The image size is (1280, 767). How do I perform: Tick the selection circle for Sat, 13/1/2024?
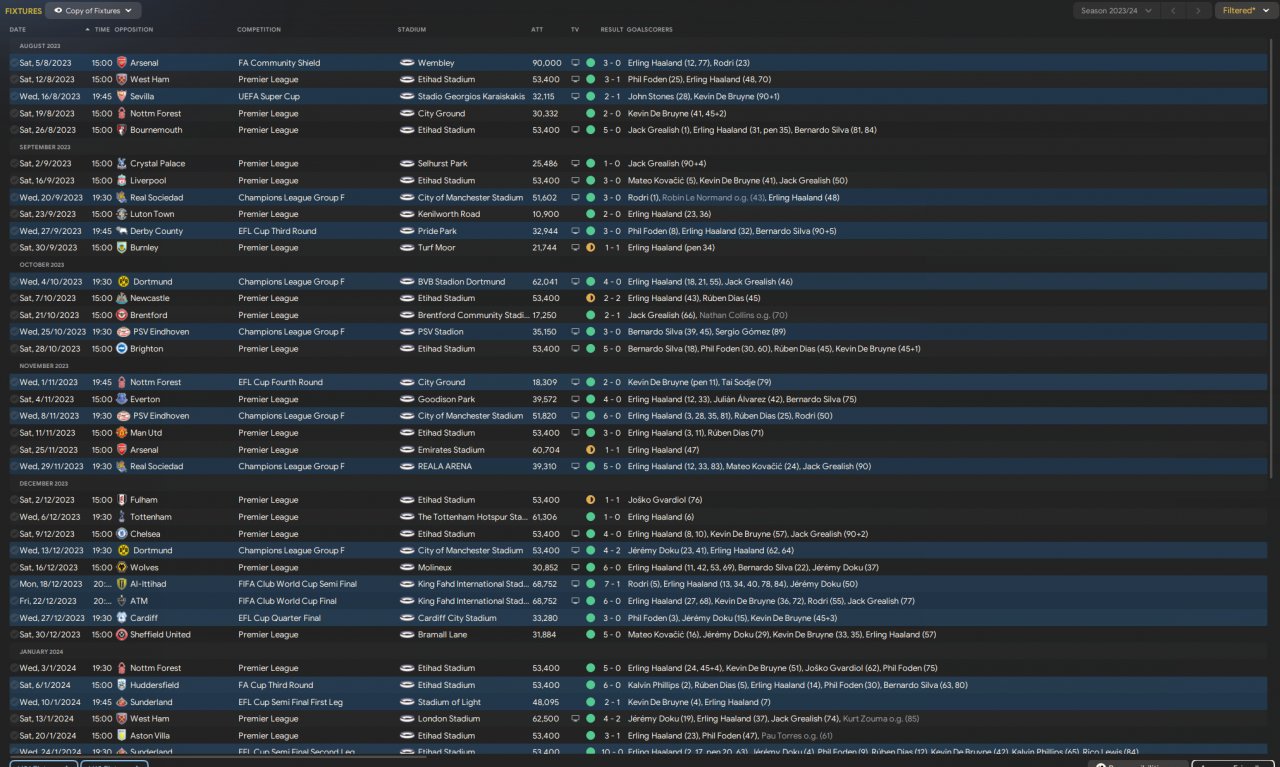pyautogui.click(x=15, y=719)
